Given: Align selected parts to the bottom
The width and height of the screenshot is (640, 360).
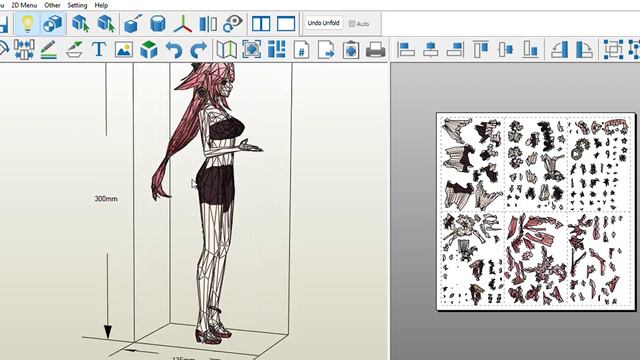Looking at the screenshot, I should point(531,50).
